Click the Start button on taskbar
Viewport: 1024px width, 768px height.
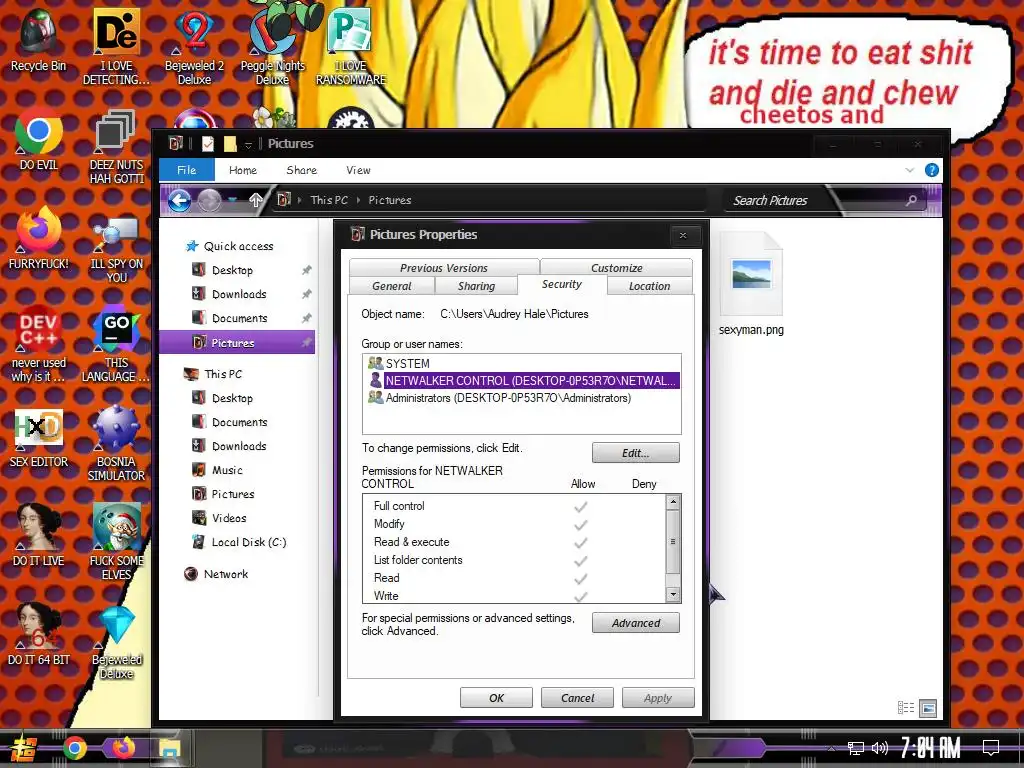(x=24, y=748)
